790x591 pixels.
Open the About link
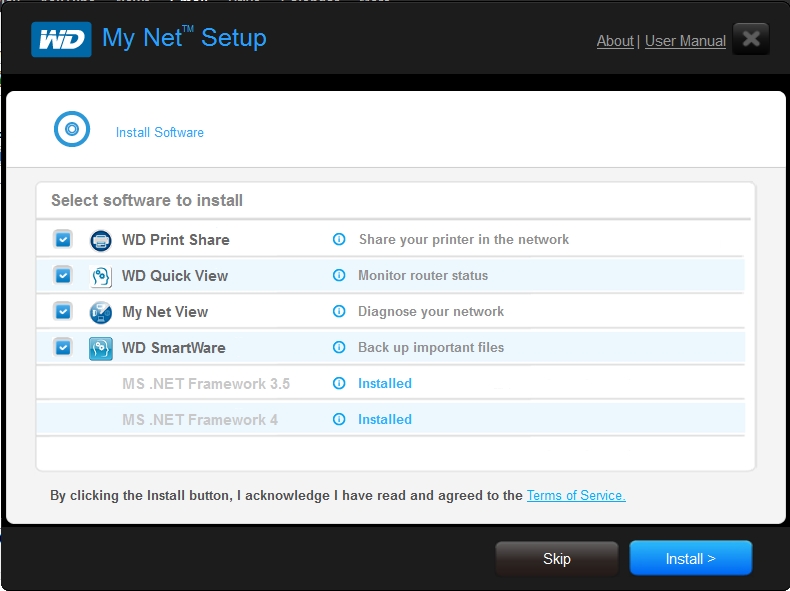click(615, 41)
